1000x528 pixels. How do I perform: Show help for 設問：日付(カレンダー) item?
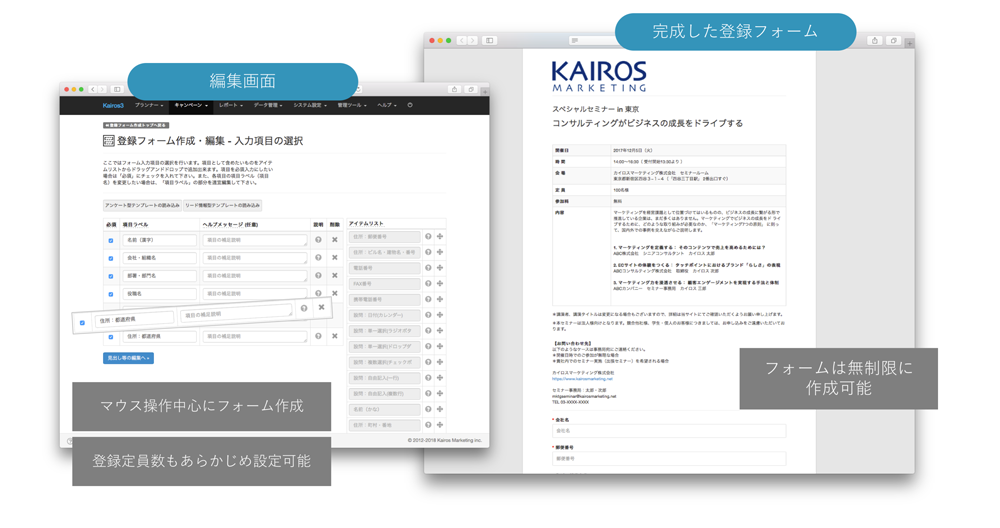(x=428, y=315)
